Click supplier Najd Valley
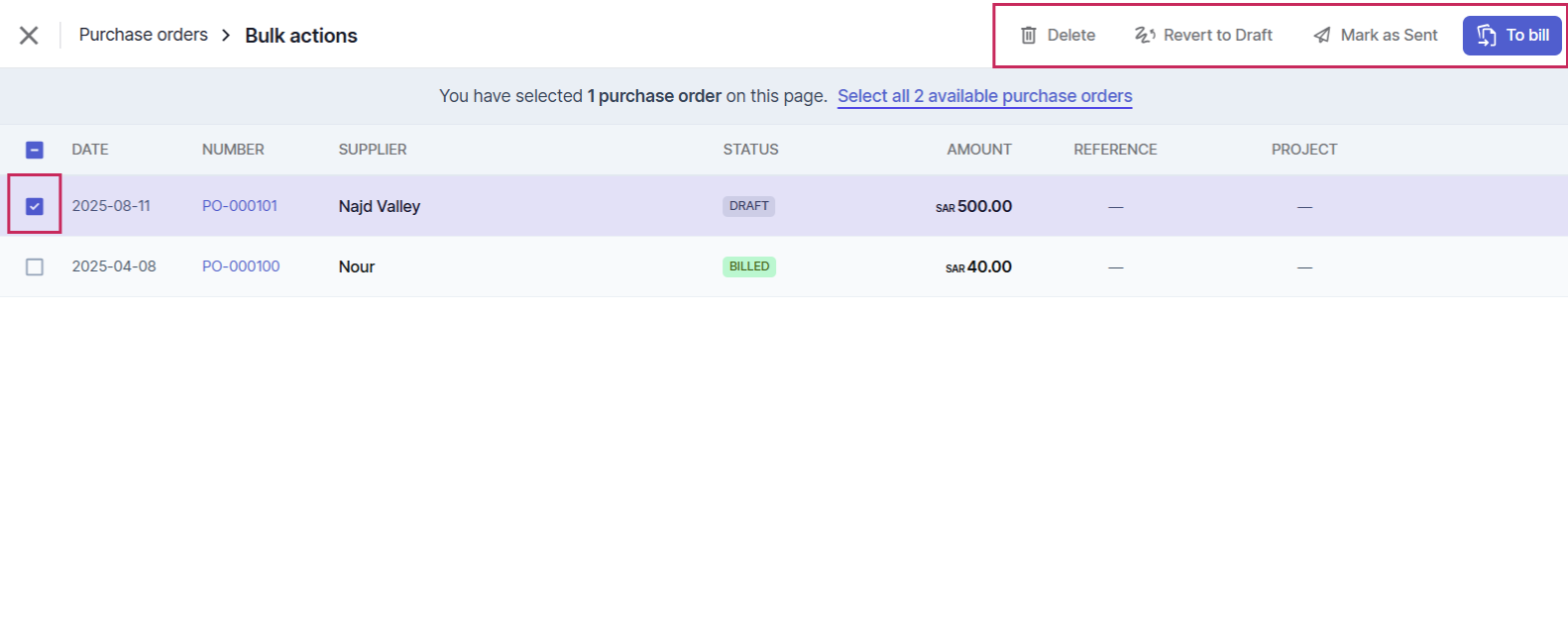 point(380,206)
